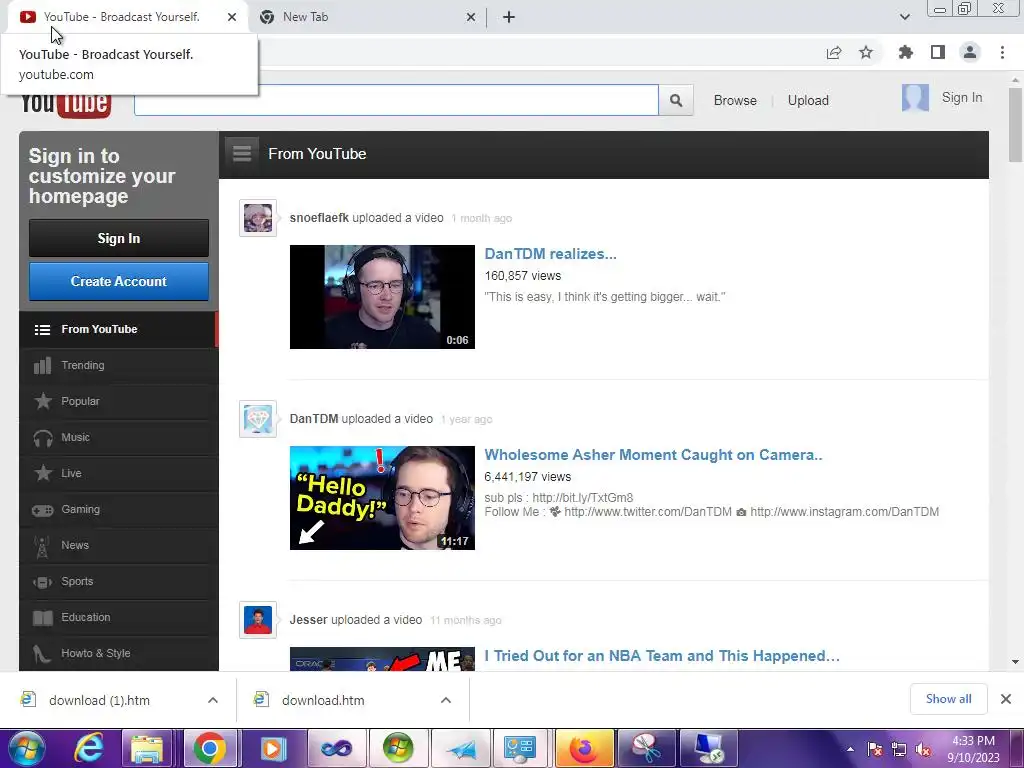Open the Trending category
The height and width of the screenshot is (768, 1024).
coord(119,365)
